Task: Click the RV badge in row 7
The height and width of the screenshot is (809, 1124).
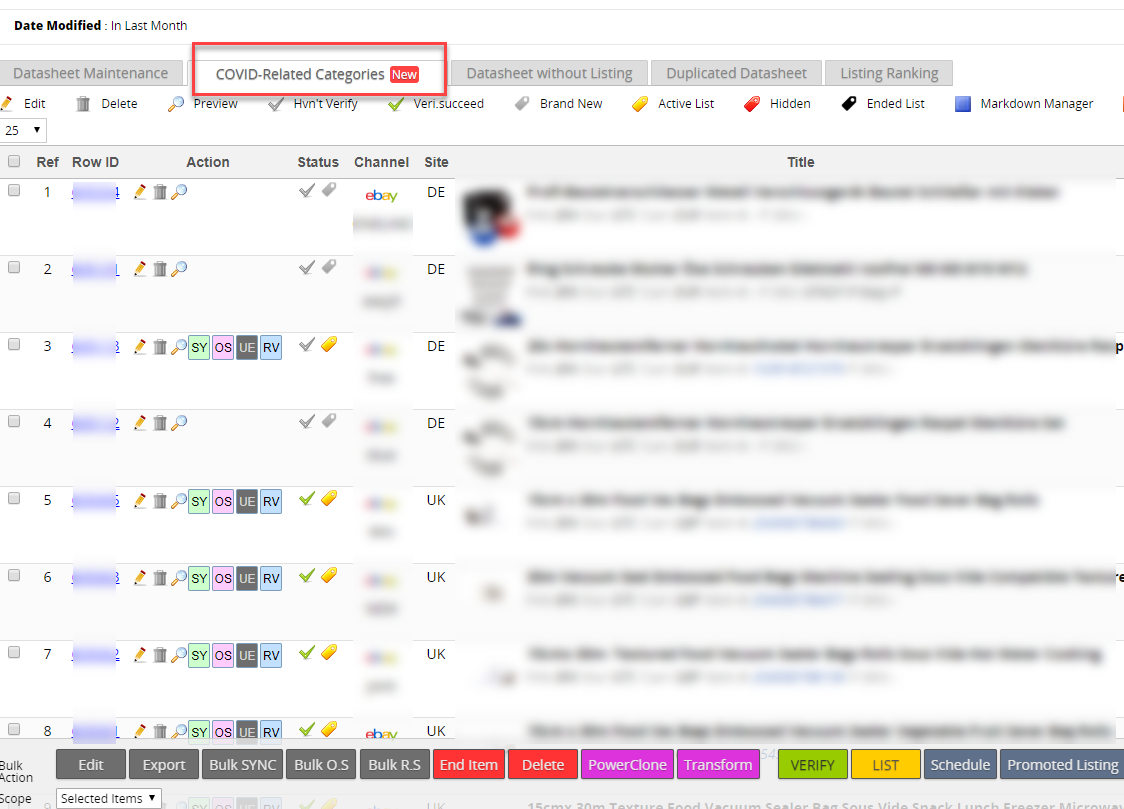Action: pos(271,655)
